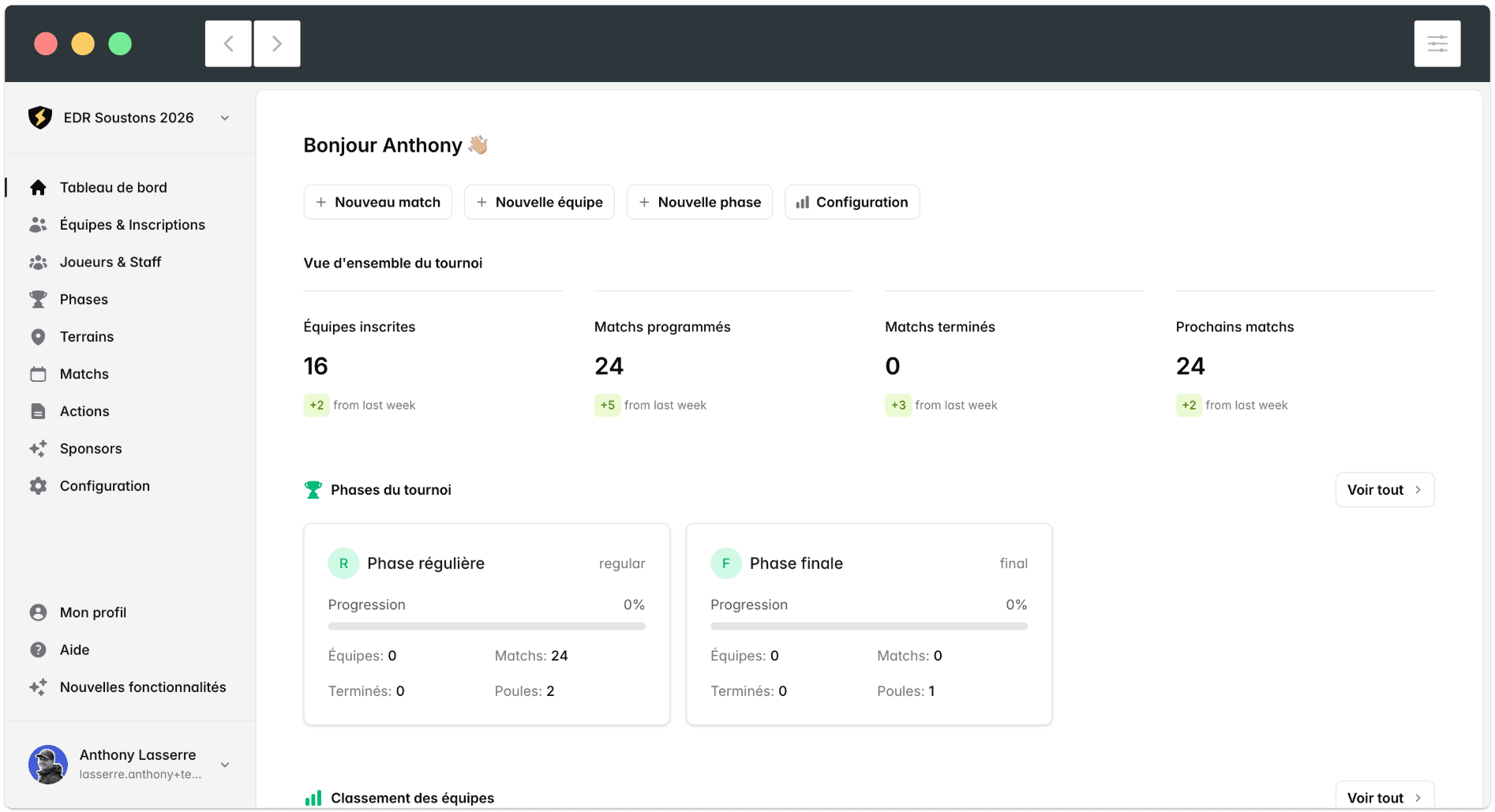Click the Phase finale progression bar
Screen dimensions: 1495x812
[869, 627]
